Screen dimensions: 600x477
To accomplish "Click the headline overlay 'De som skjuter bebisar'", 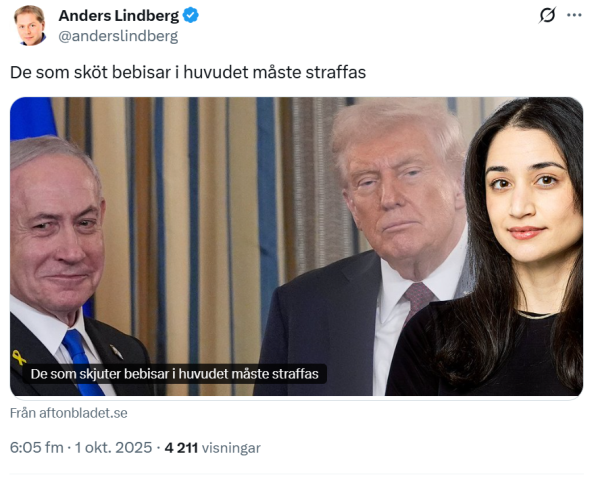I will coord(174,374).
